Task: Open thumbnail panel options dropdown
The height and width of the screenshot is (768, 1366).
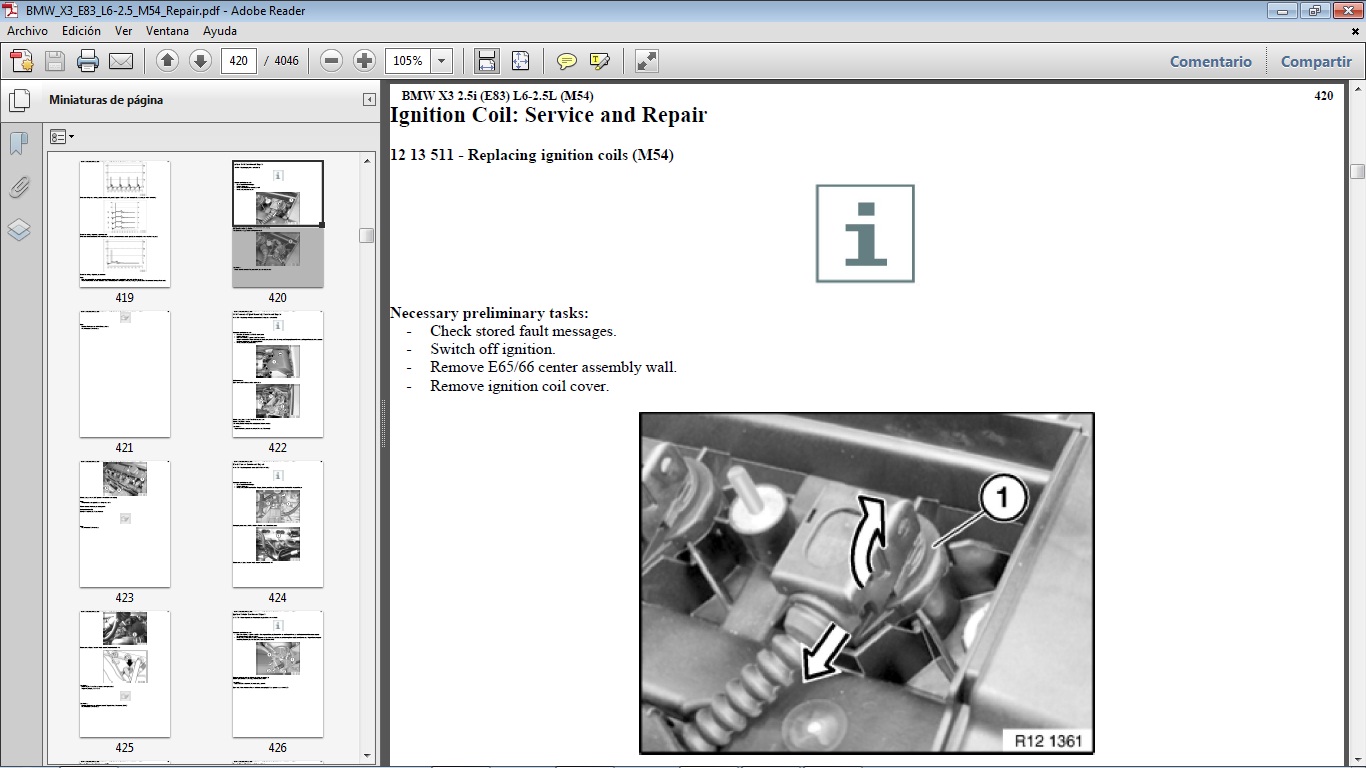Action: tap(61, 137)
